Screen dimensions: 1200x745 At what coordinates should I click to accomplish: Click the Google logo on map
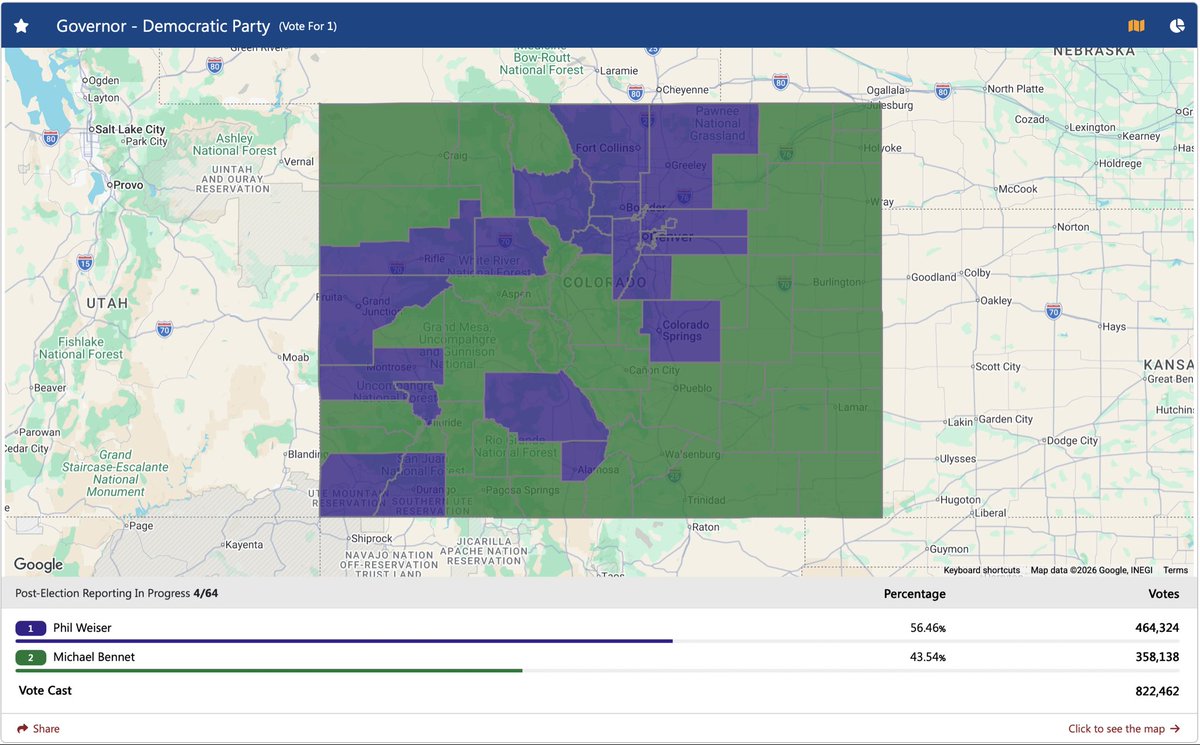point(38,565)
